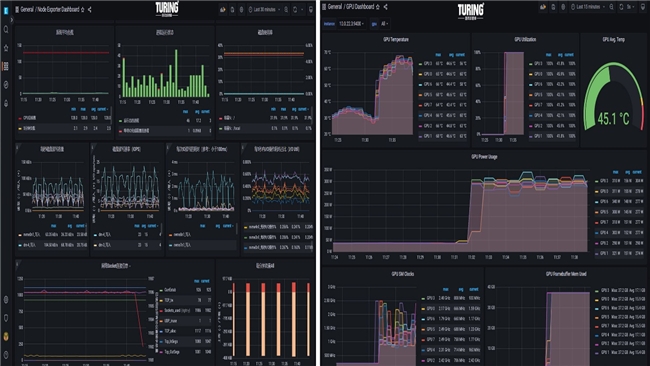Zoom out time range in Node Exporter

[x=286, y=9]
